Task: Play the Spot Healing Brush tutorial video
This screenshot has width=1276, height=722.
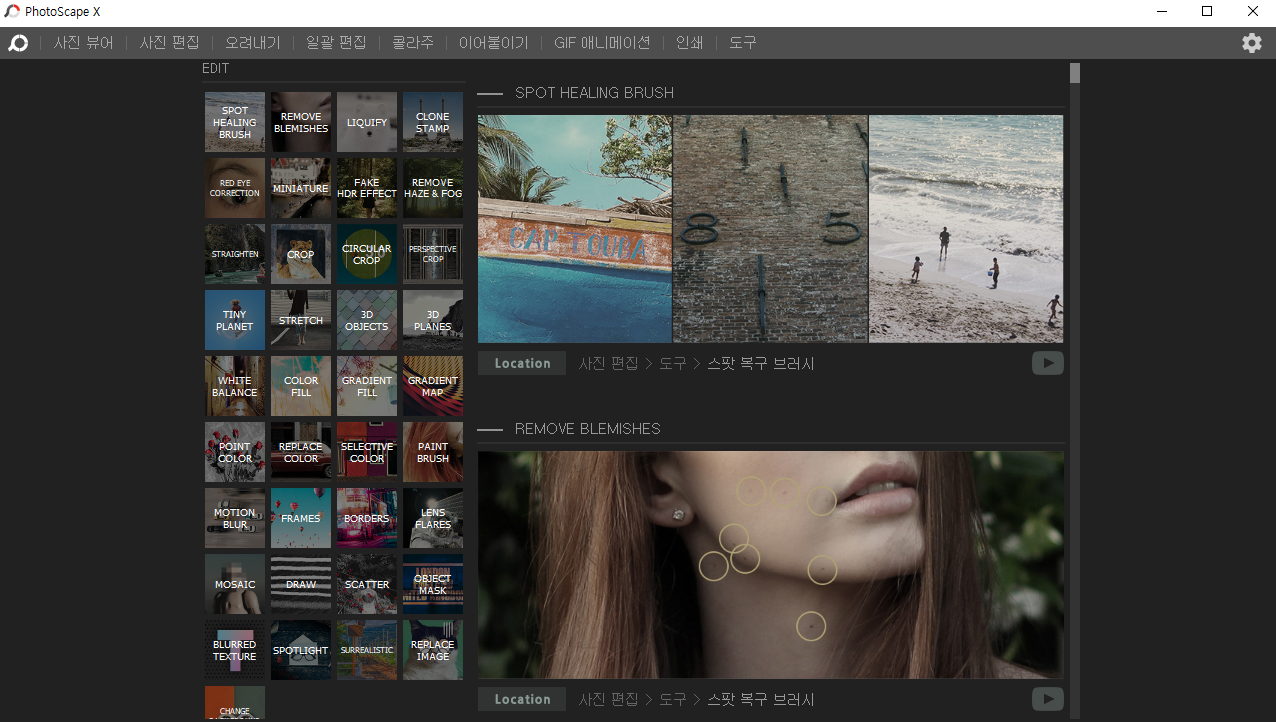Action: [1048, 362]
